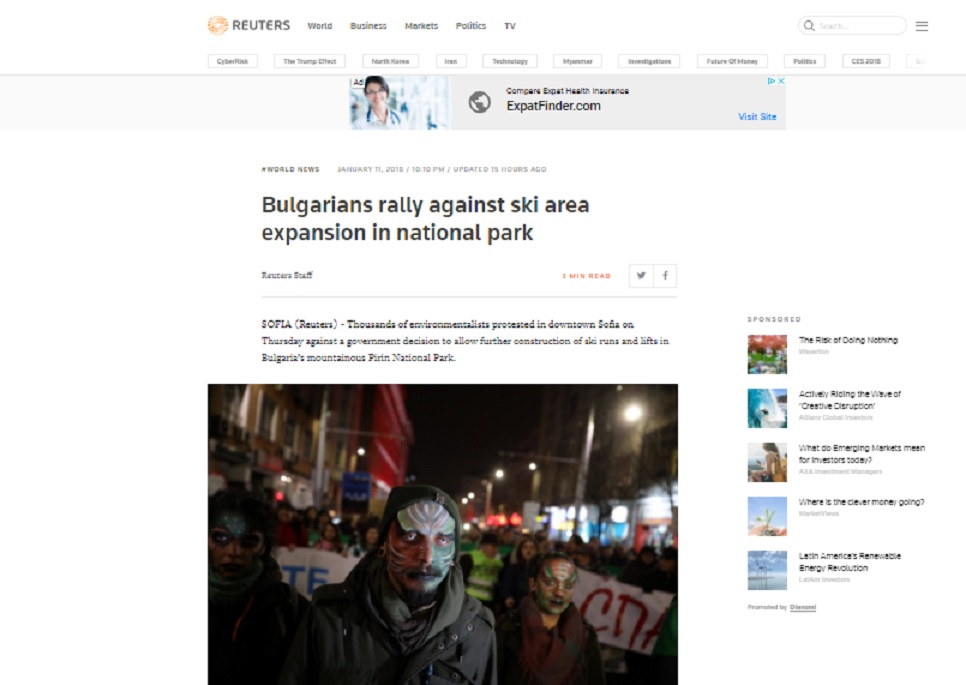Open 'Actively Riding the Wave' sponsored link

[x=850, y=400]
